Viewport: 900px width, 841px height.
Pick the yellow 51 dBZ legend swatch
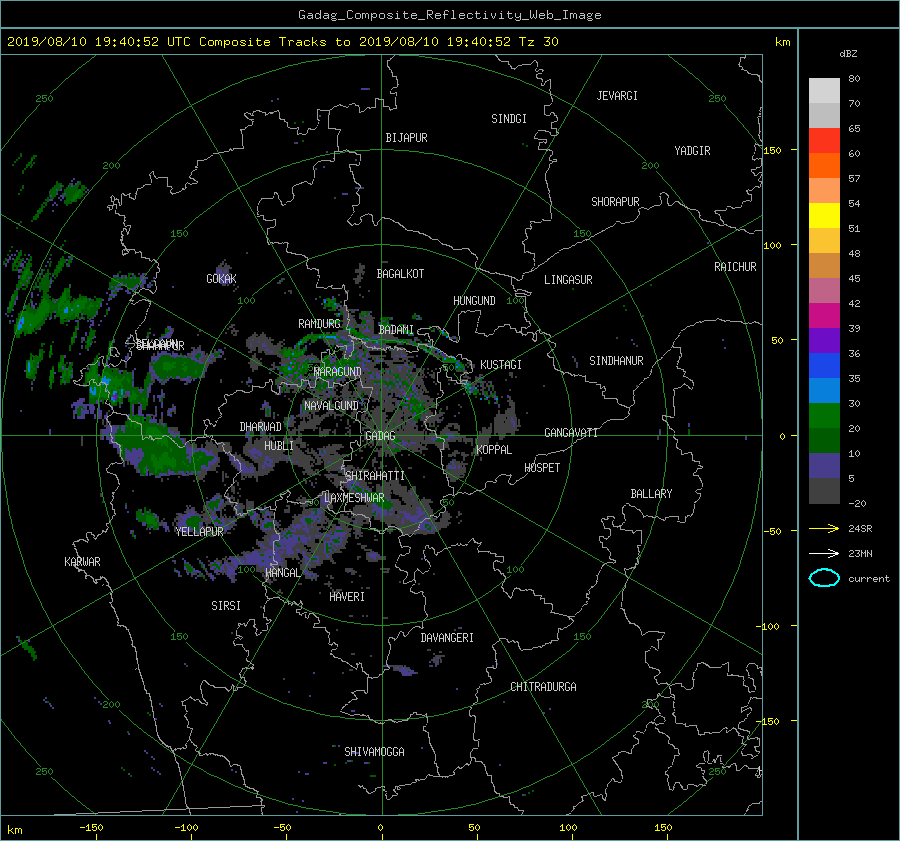[x=824, y=216]
